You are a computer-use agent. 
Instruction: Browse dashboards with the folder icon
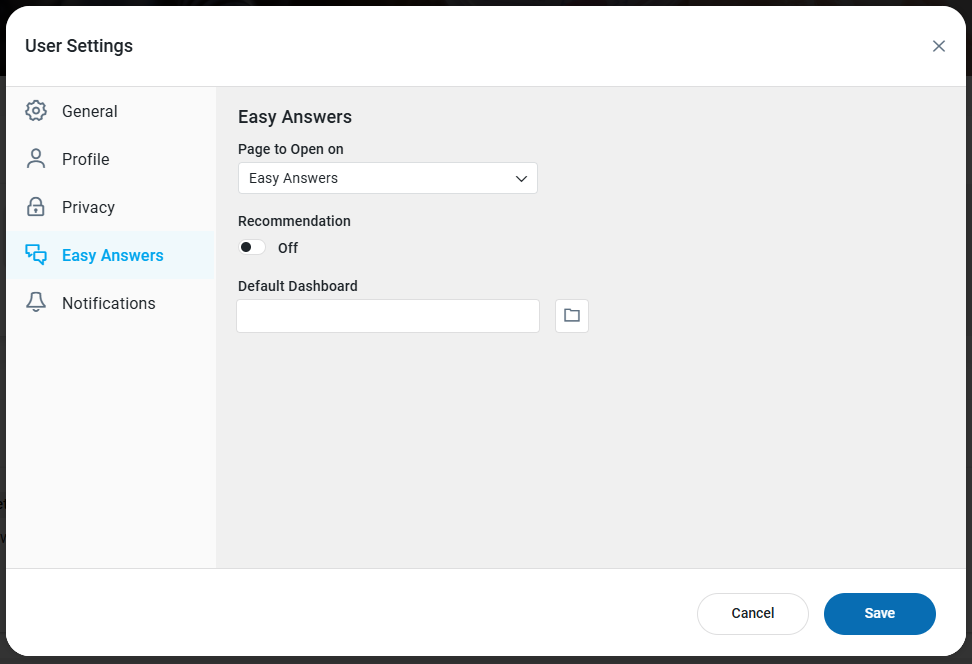pos(572,316)
